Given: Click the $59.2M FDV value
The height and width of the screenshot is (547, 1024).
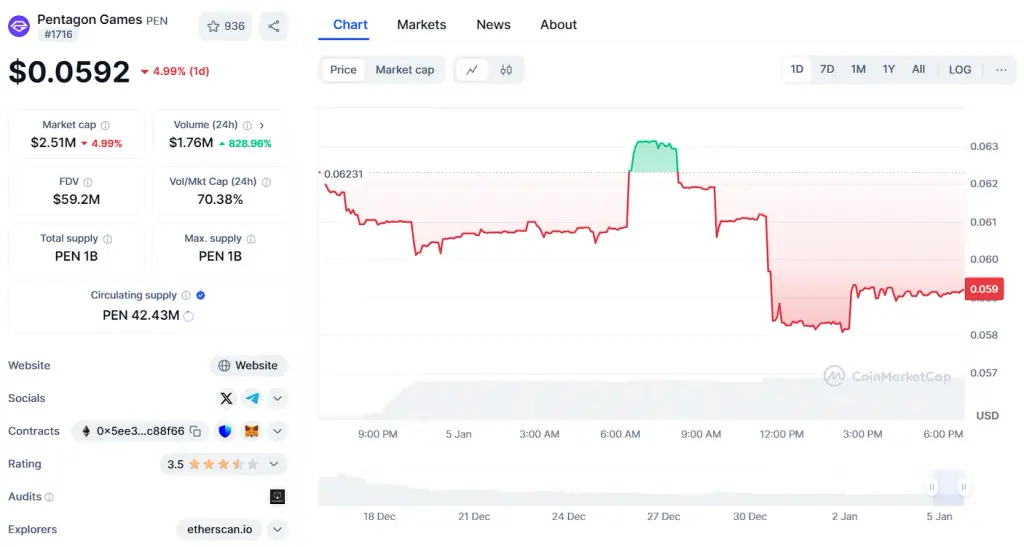Looking at the screenshot, I should [76, 200].
